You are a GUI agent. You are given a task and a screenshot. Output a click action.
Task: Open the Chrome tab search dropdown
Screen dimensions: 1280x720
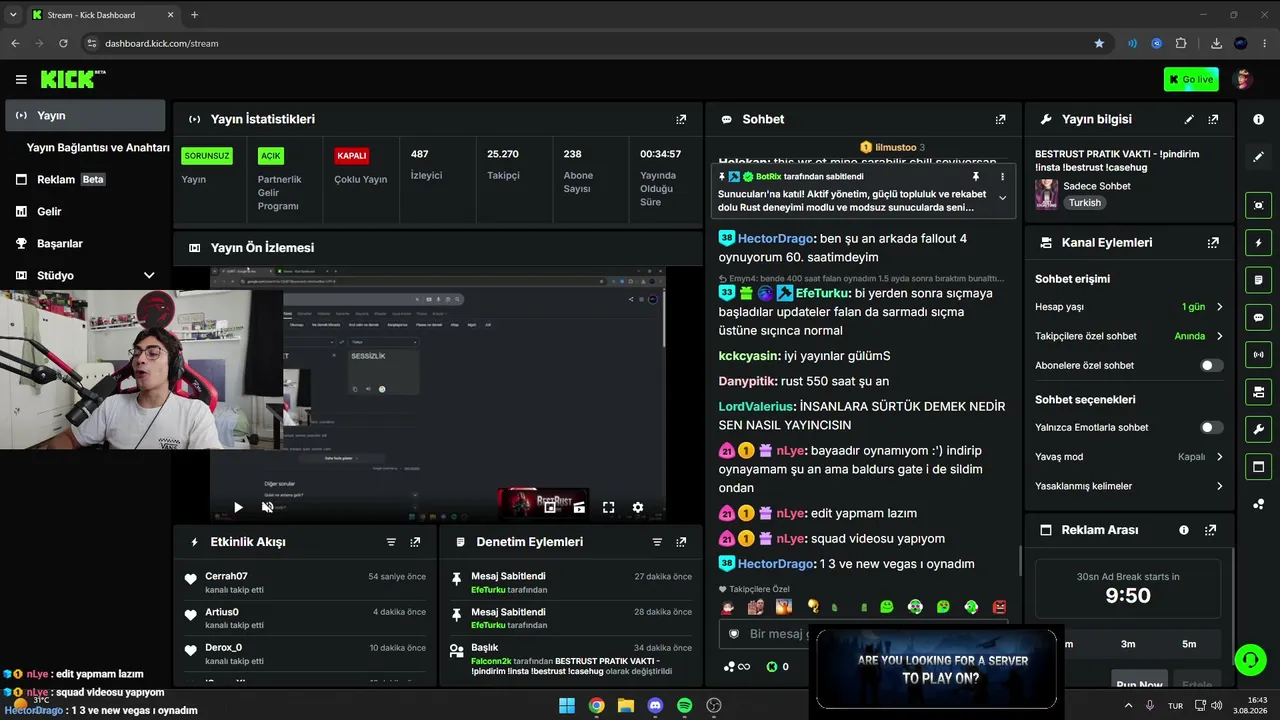[13, 15]
